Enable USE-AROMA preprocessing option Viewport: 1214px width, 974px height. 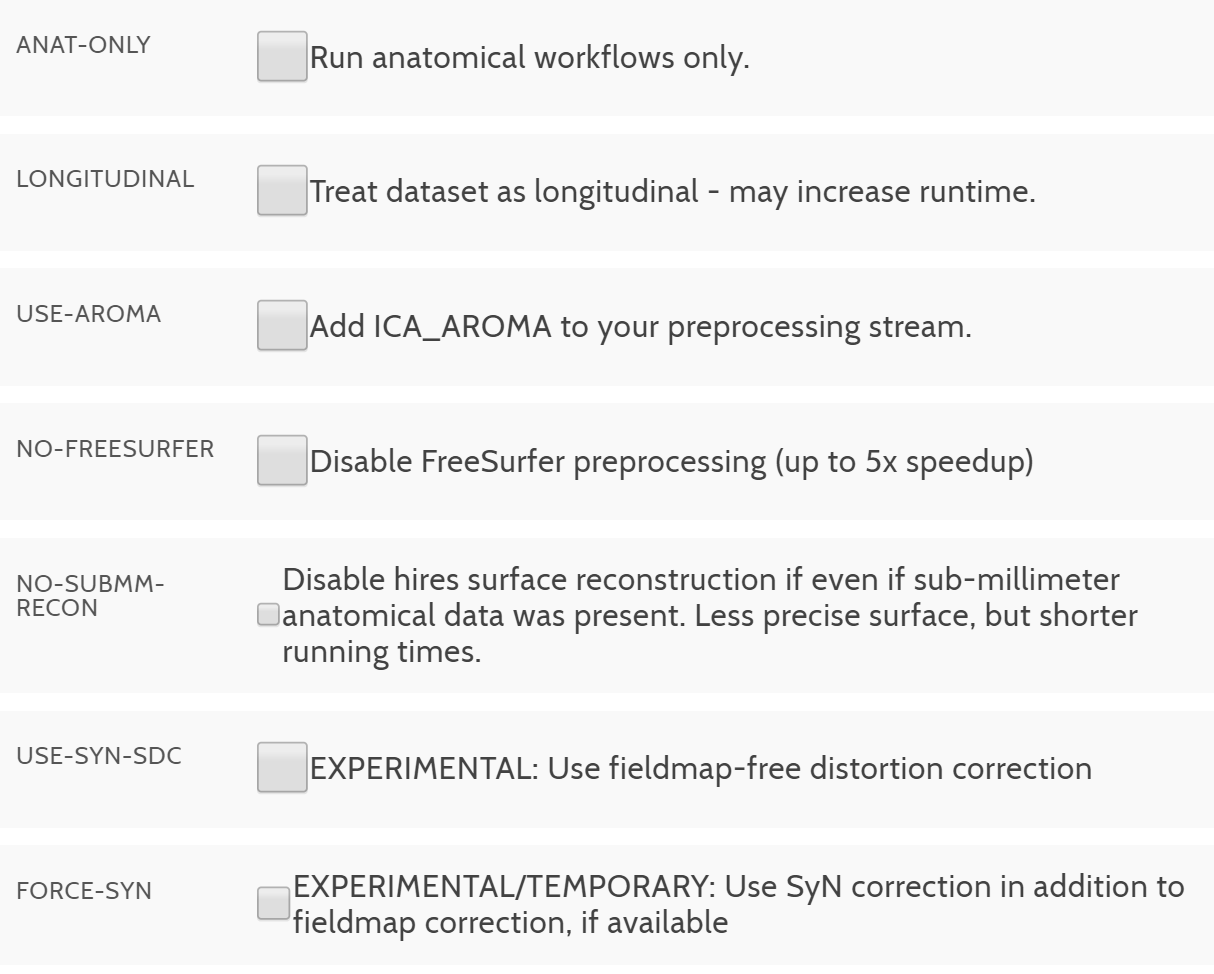281,326
